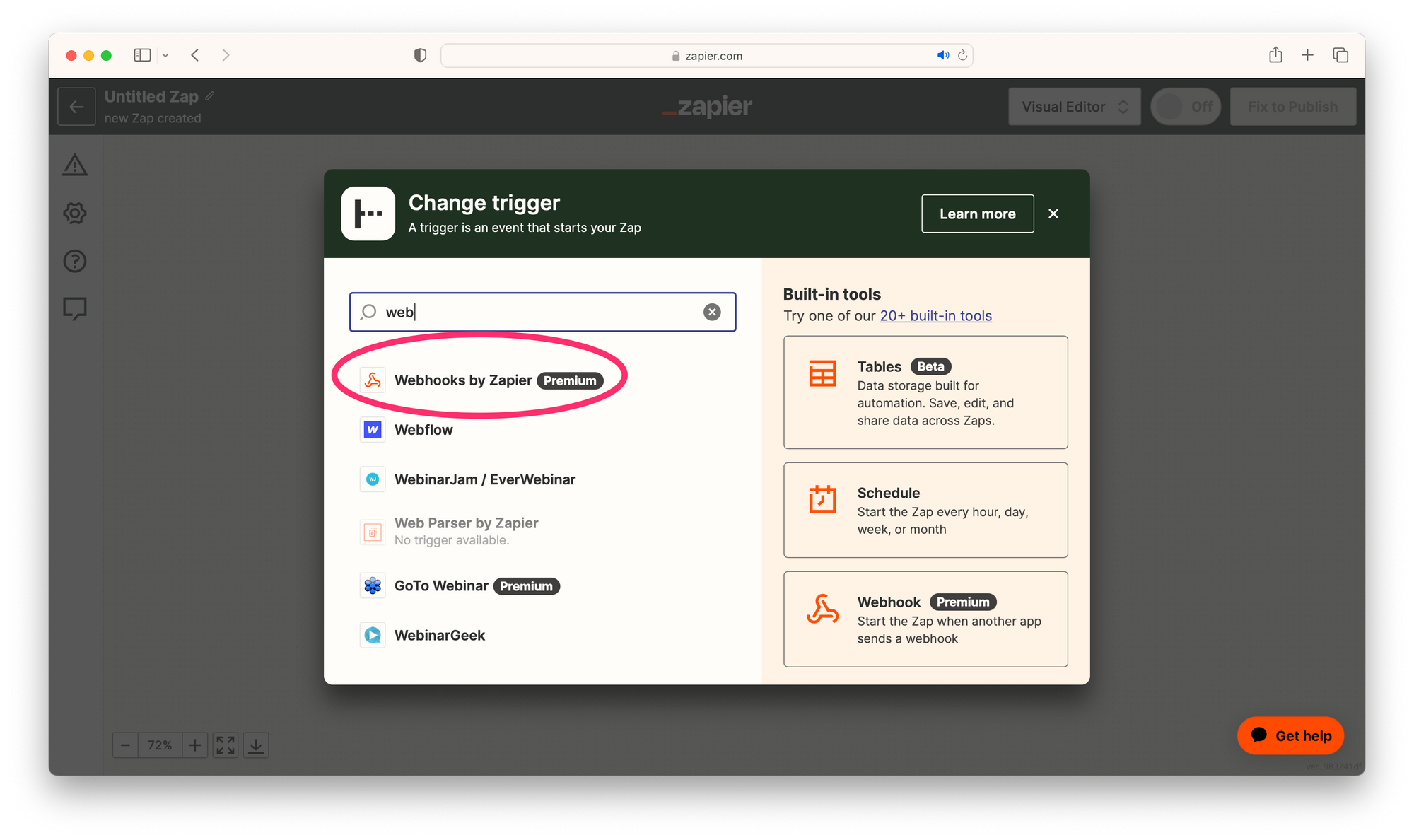1414x840 pixels.
Task: Choose the Schedule built-in tool card
Action: pos(925,510)
